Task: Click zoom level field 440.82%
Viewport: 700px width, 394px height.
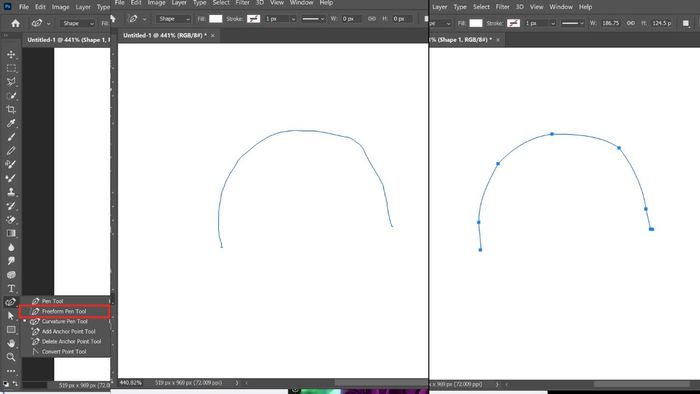Action: click(x=130, y=382)
